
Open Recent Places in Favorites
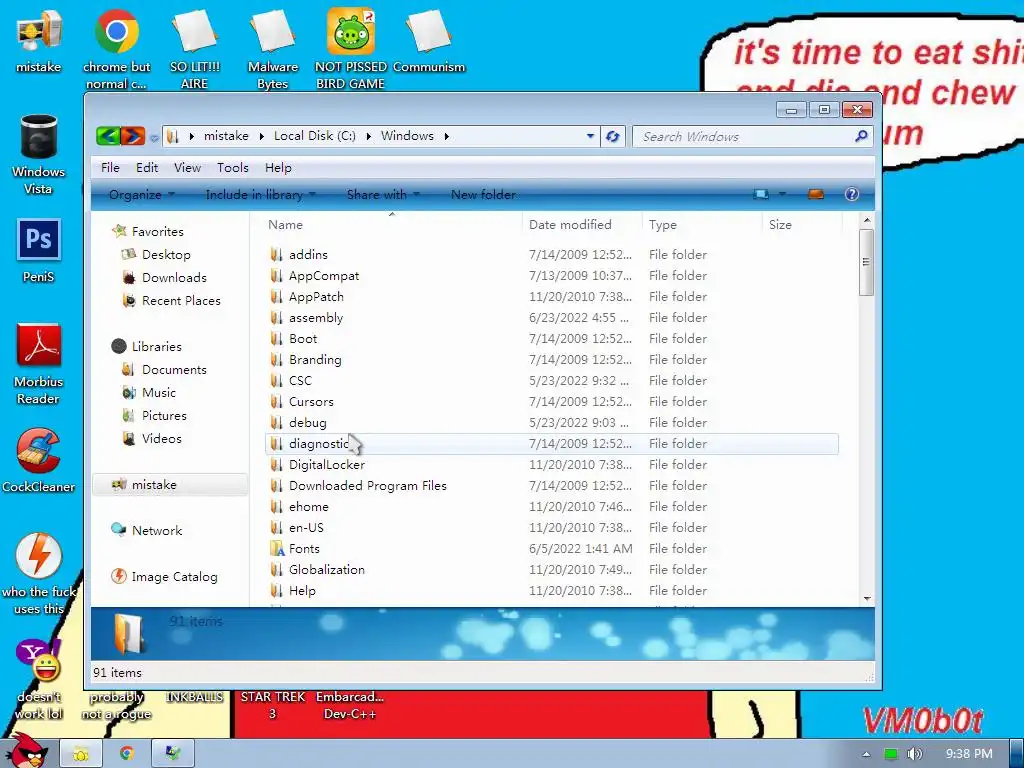[181, 300]
